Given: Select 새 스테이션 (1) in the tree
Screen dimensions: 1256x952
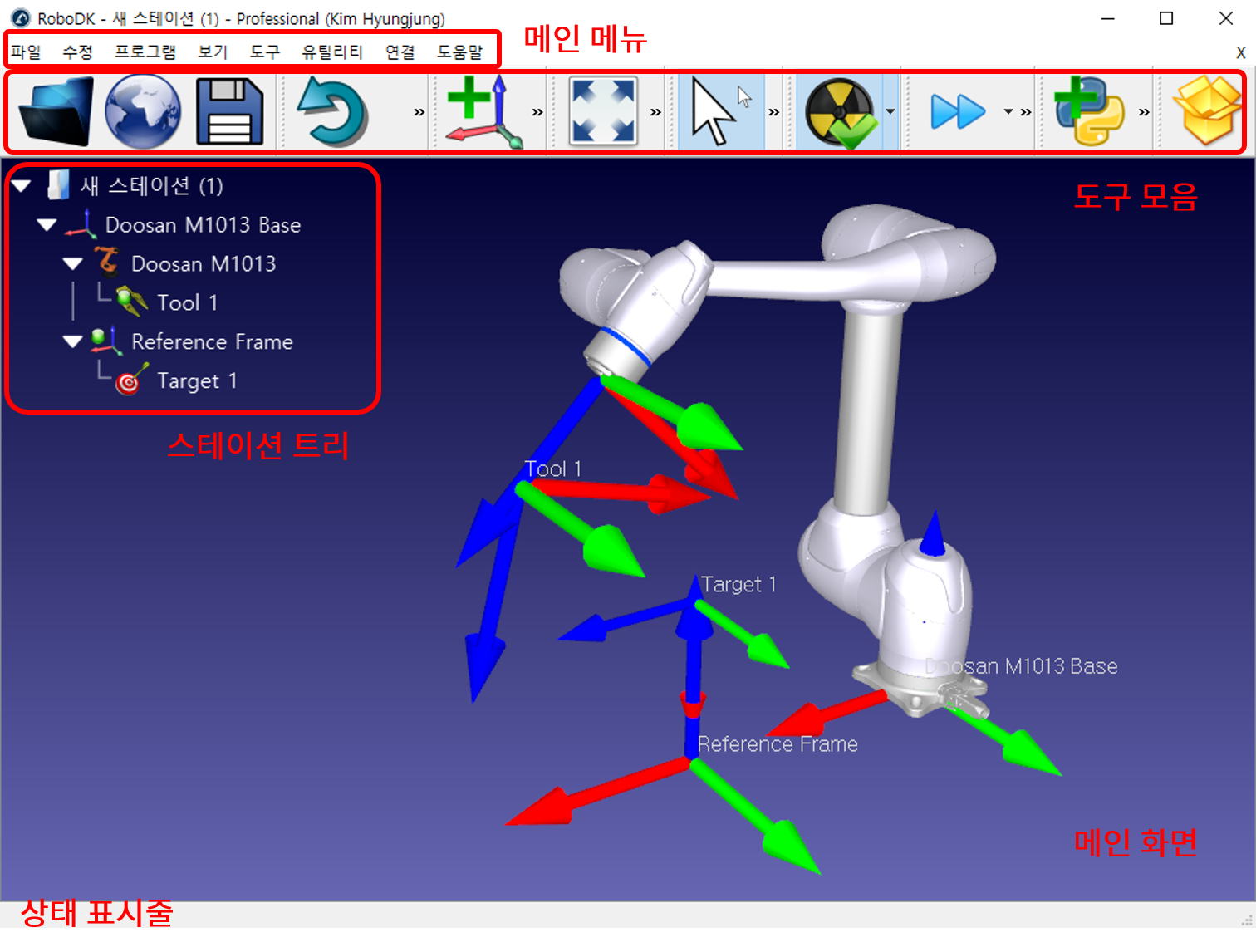Looking at the screenshot, I should tap(152, 185).
